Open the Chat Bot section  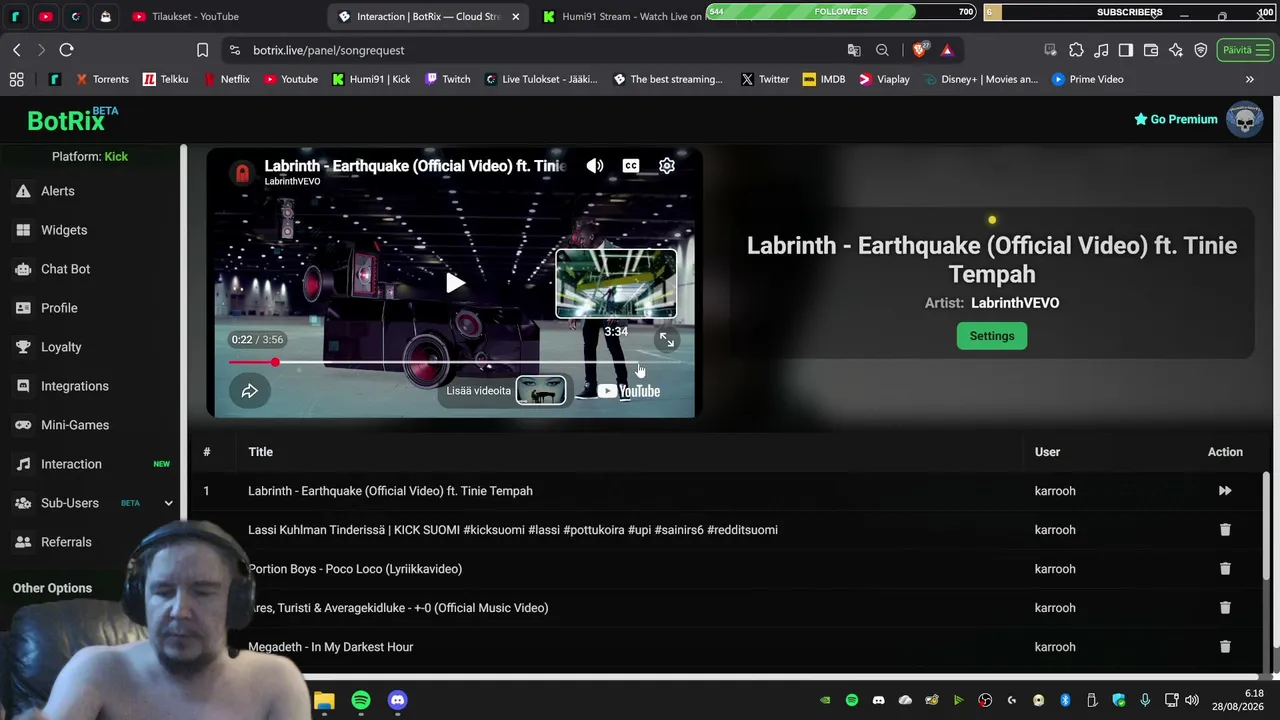tap(66, 269)
